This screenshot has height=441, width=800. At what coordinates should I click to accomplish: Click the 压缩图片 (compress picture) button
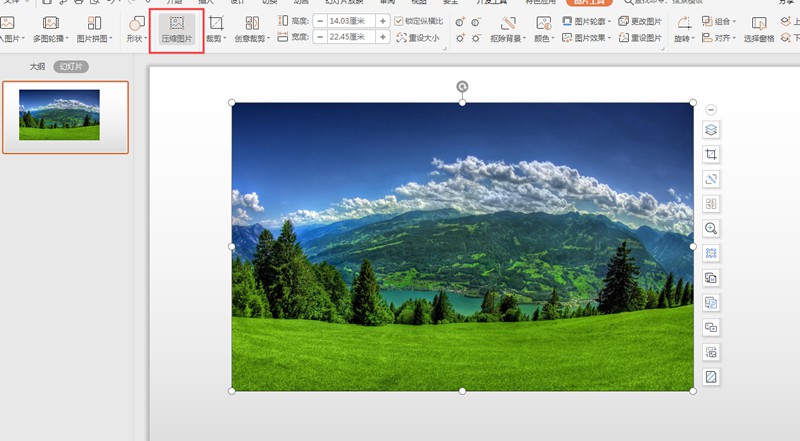(177, 29)
